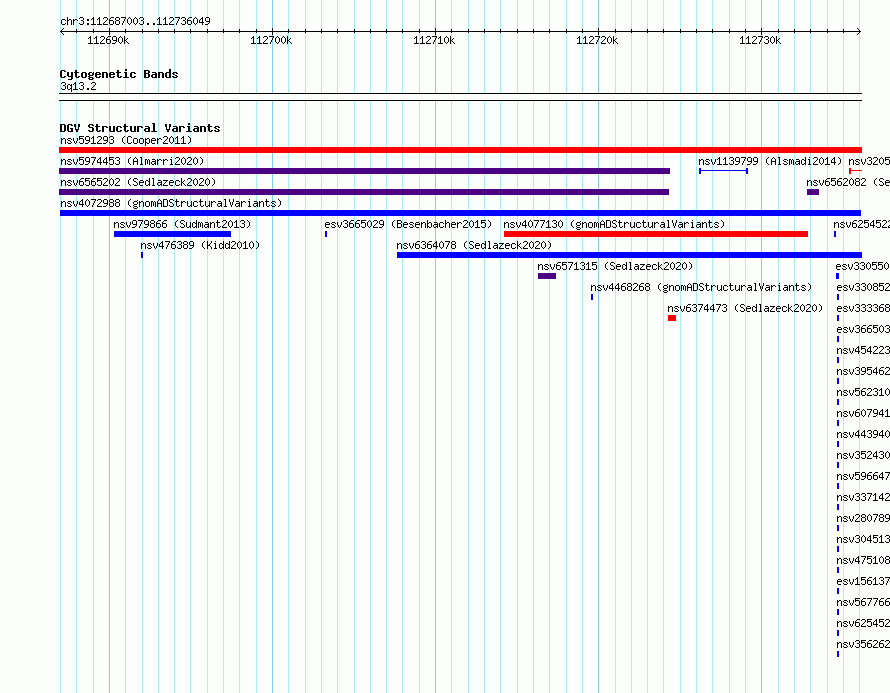Open the nsv607941 variant label
Image resolution: width=890 pixels, height=693 pixels.
[863, 413]
